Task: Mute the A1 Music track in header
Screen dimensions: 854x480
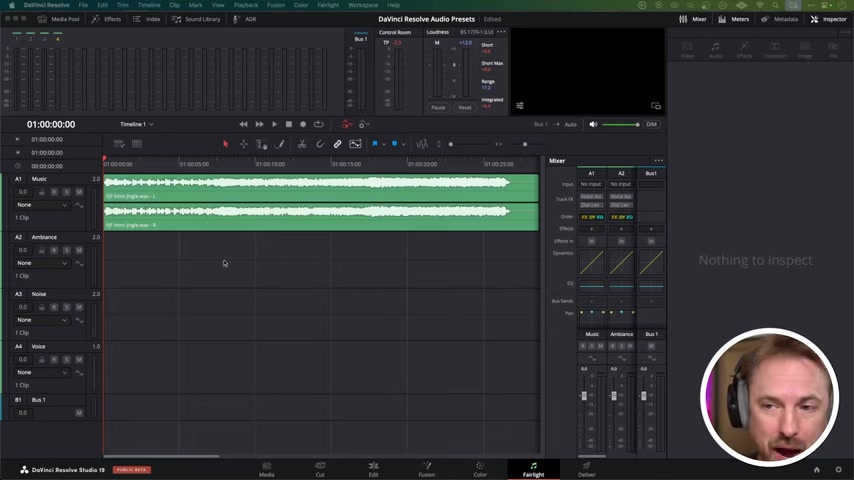Action: point(79,192)
